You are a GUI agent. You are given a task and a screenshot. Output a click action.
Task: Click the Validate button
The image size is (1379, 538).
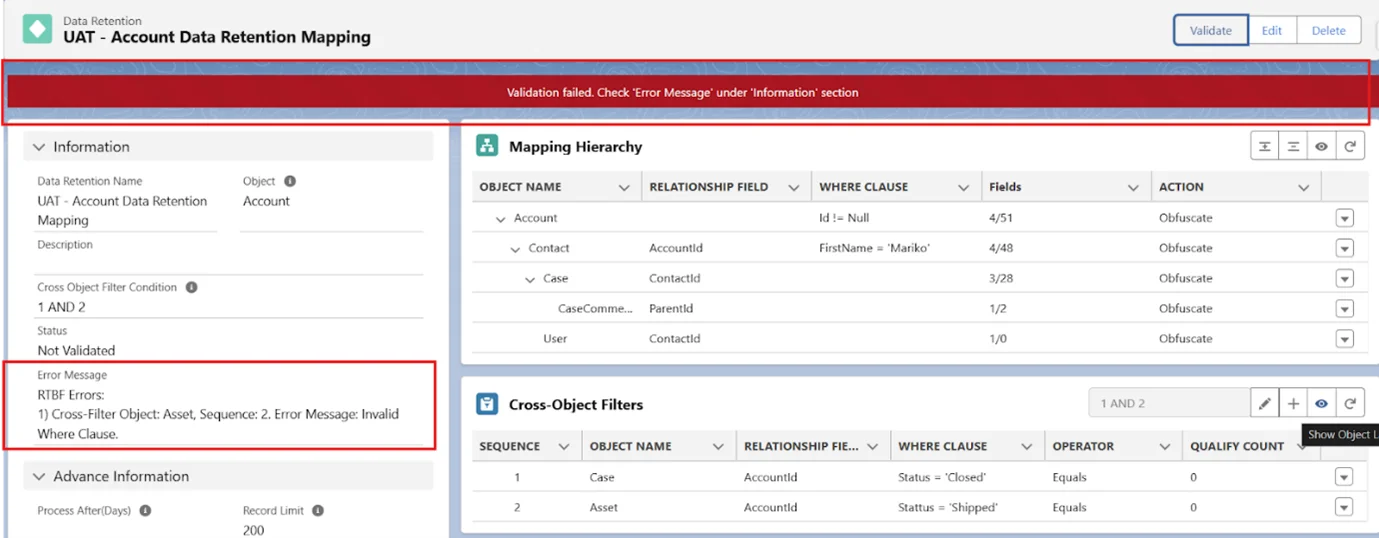coord(1210,30)
